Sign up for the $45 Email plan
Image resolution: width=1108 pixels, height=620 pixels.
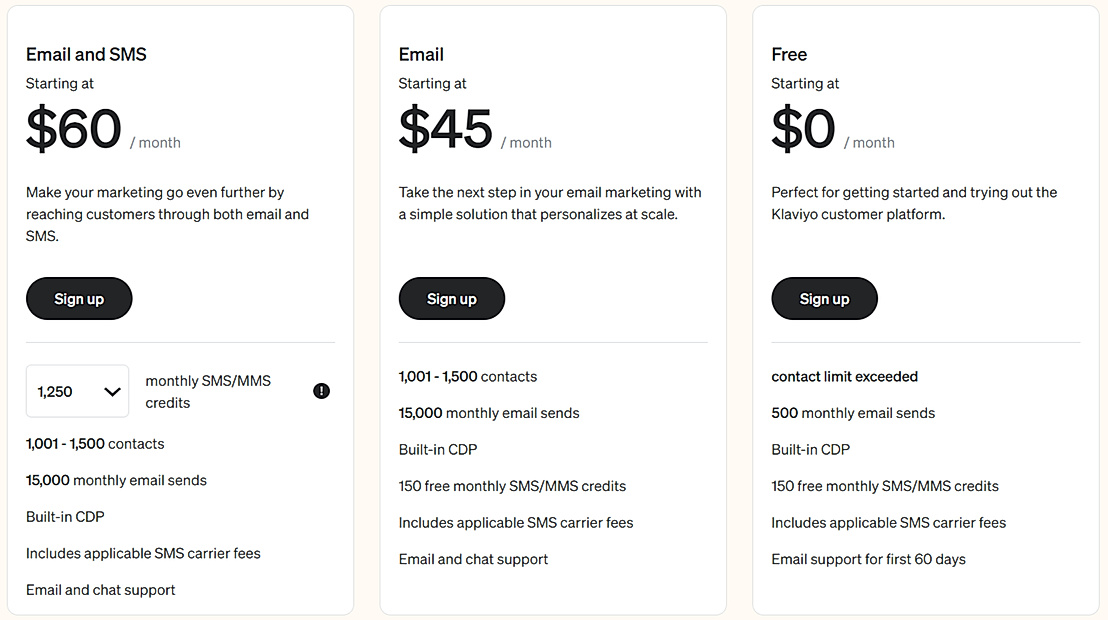pos(452,299)
